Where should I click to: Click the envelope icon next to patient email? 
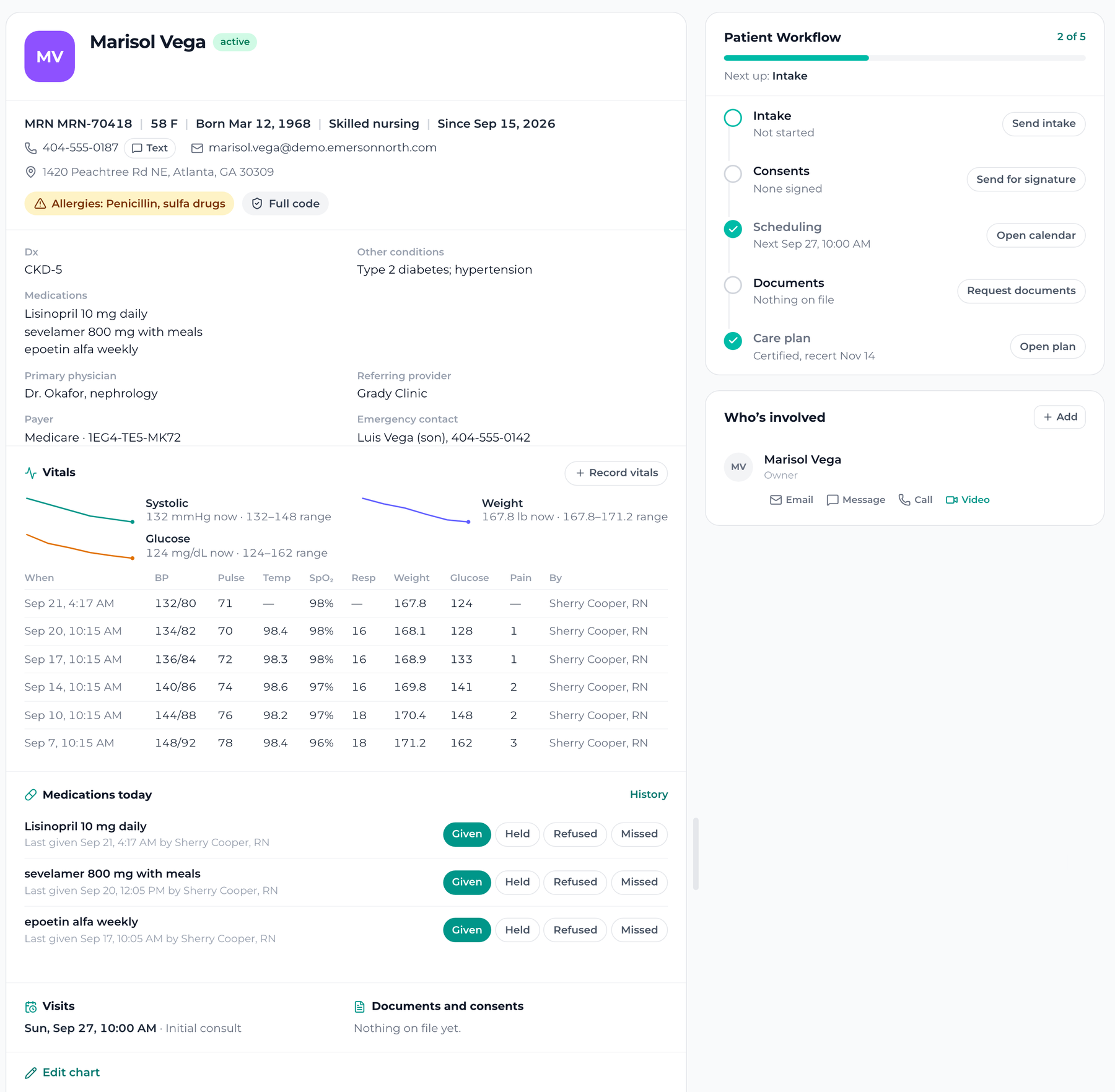tap(197, 148)
